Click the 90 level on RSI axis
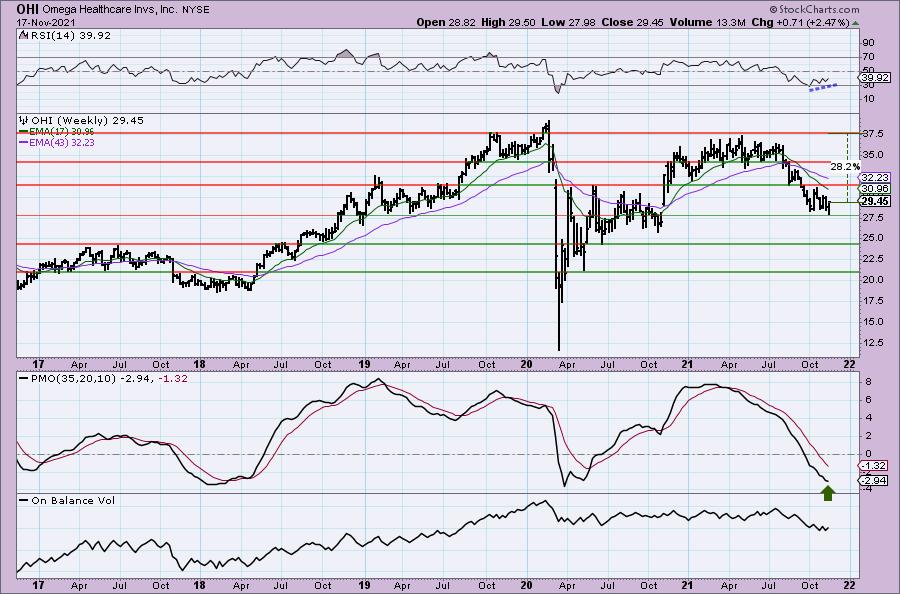The image size is (900, 594). point(868,42)
